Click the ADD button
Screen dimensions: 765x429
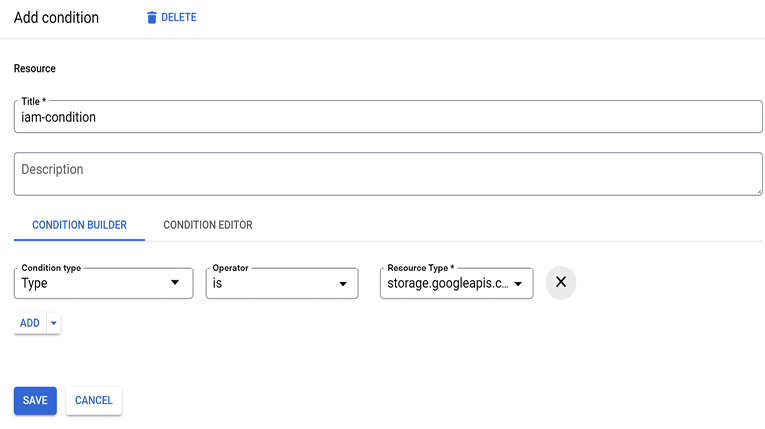pyautogui.click(x=30, y=323)
